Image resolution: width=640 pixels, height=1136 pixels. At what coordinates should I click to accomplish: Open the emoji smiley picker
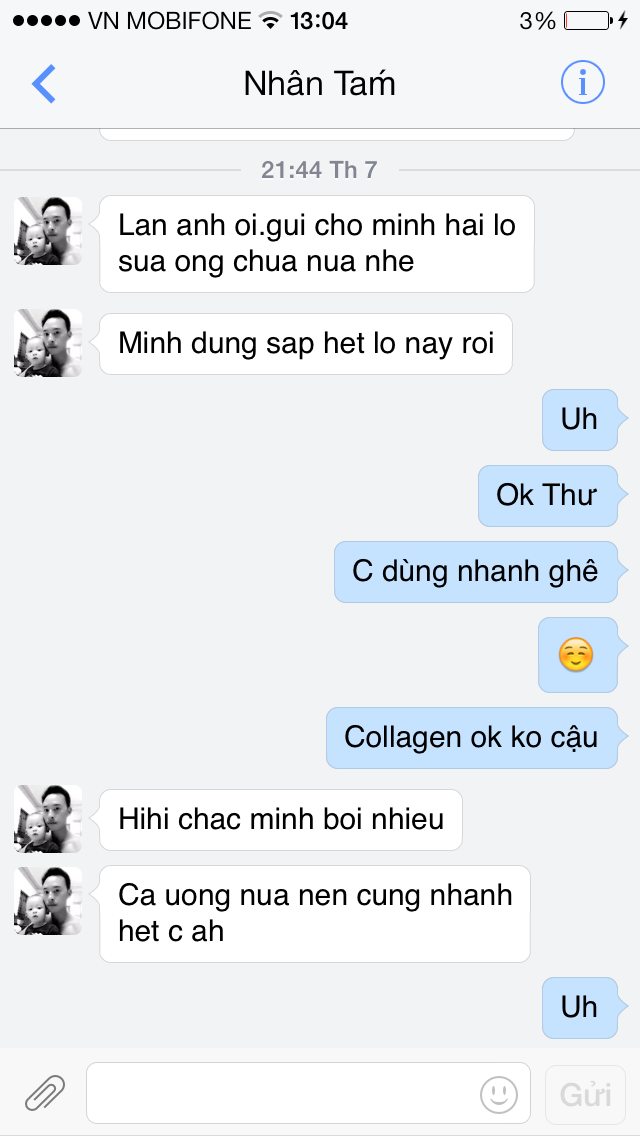pyautogui.click(x=499, y=1093)
